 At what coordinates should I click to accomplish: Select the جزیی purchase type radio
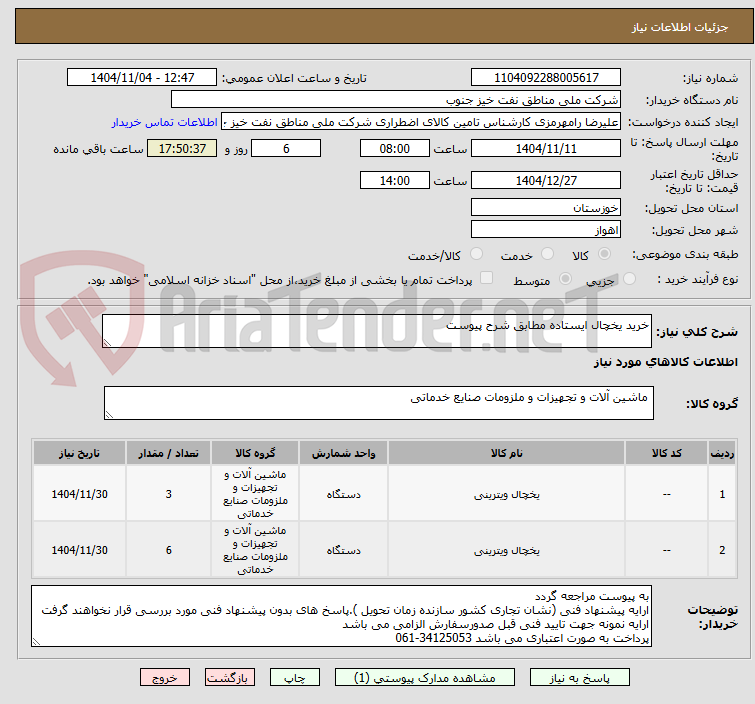point(629,278)
